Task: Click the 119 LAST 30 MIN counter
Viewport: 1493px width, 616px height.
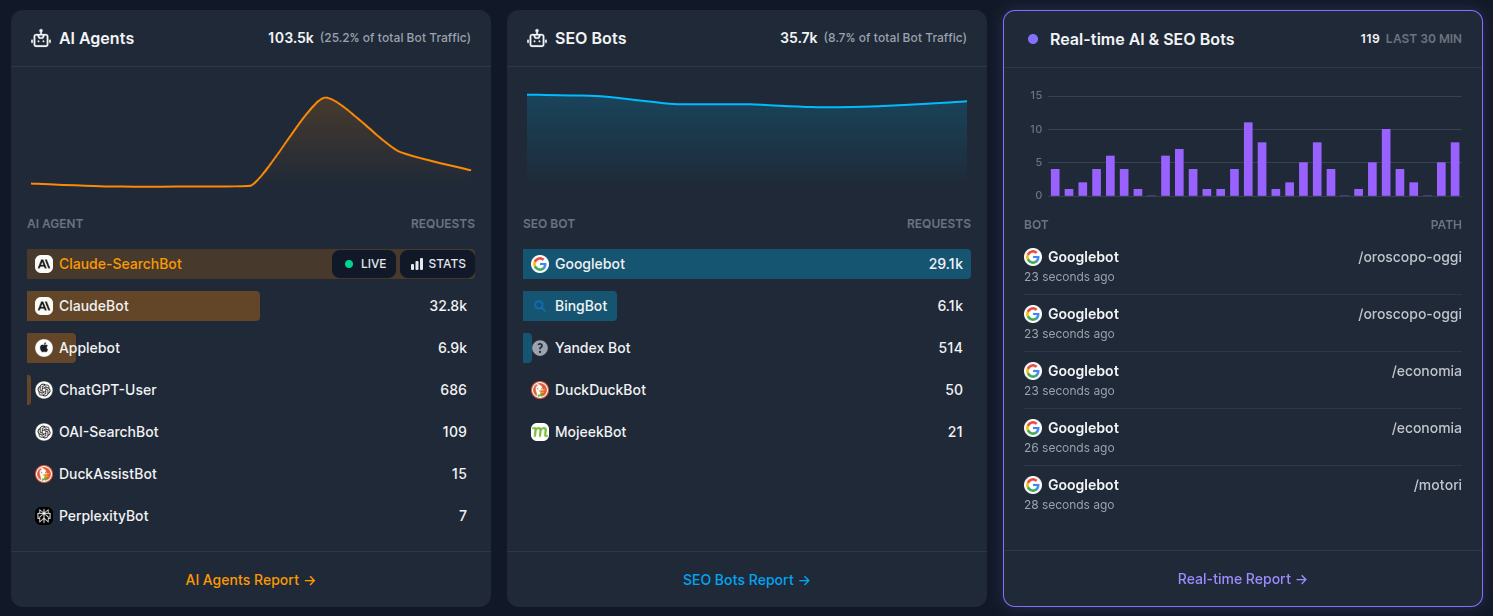Action: tap(1411, 39)
